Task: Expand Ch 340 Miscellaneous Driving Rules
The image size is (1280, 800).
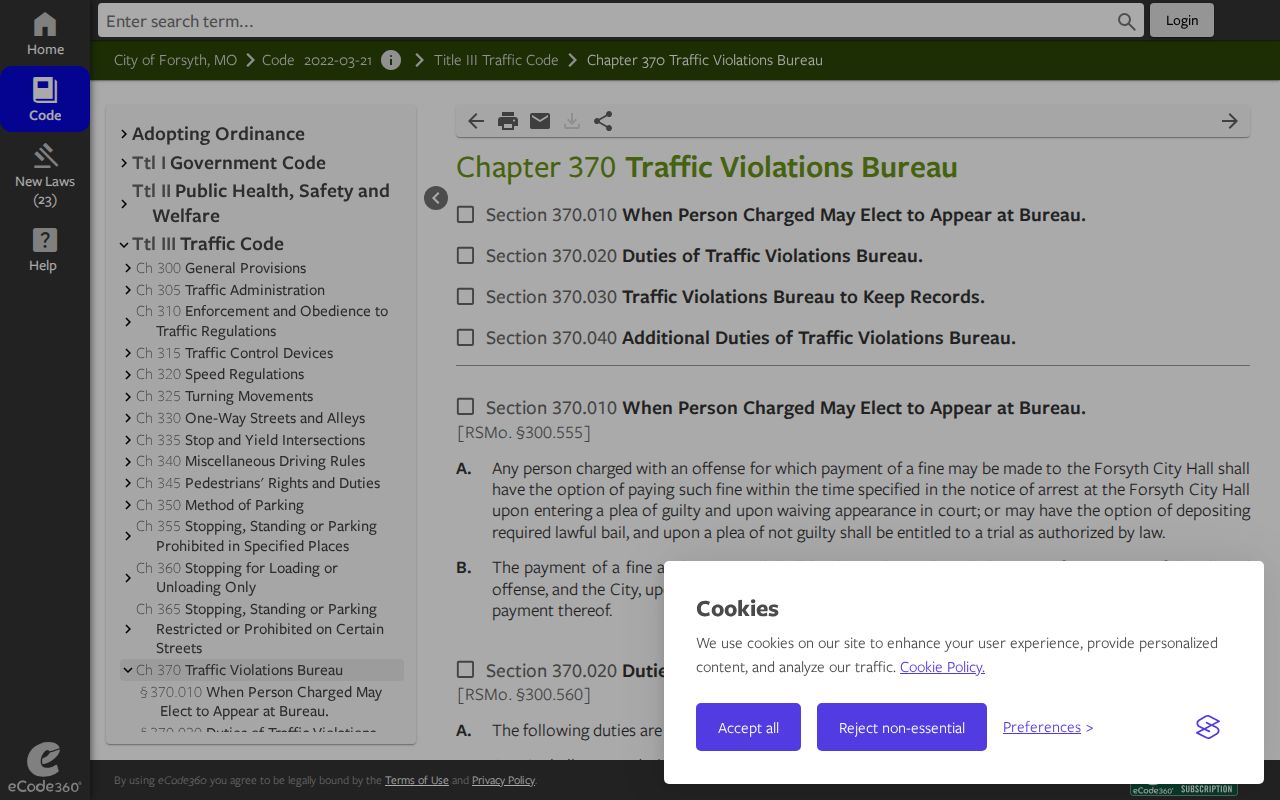Action: (128, 462)
